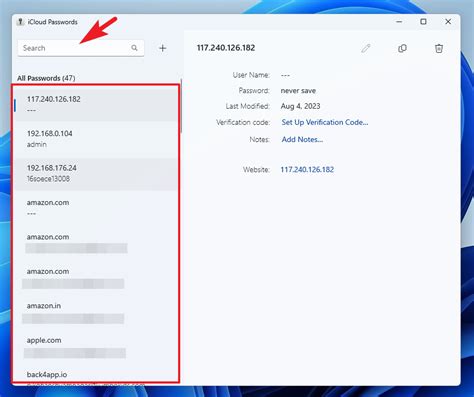This screenshot has width=474, height=397.
Task: Open the 117.240.126.182 website link
Action: (307, 169)
